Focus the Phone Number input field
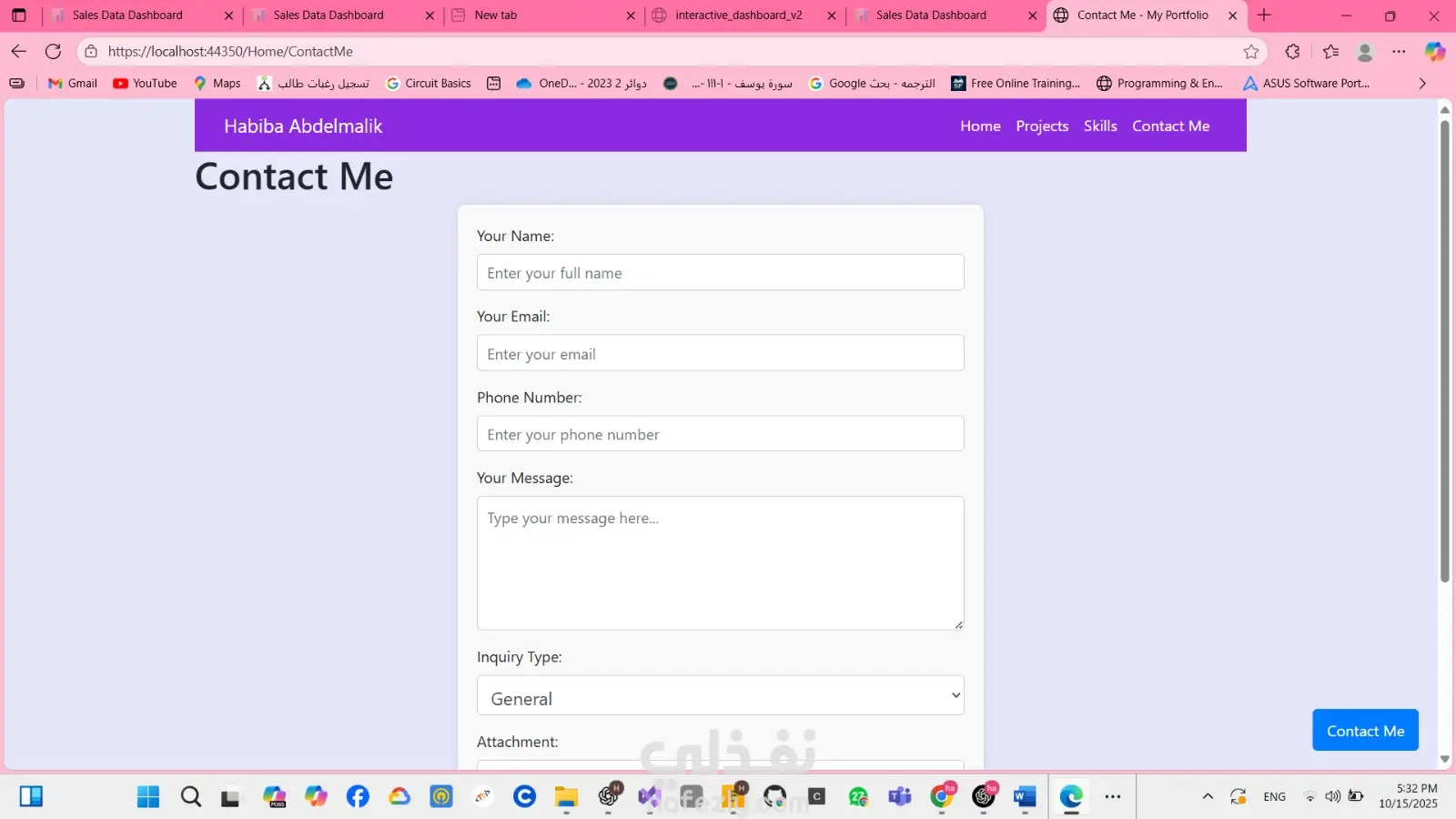 pyautogui.click(x=721, y=434)
